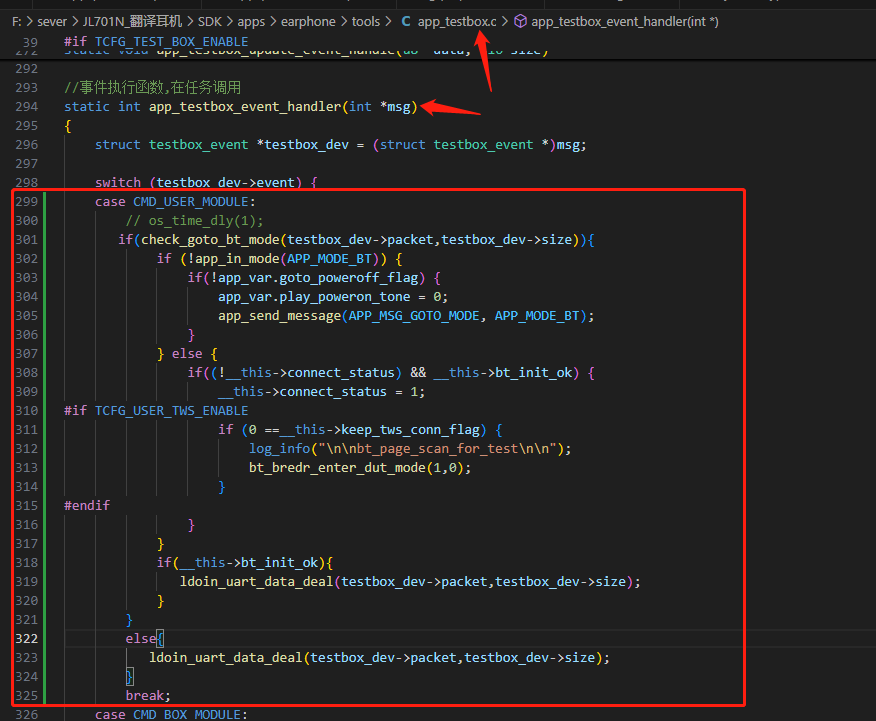Click keep_tws_conn_flag on line 311
Image resolution: width=876 pixels, height=721 pixels.
click(x=410, y=429)
